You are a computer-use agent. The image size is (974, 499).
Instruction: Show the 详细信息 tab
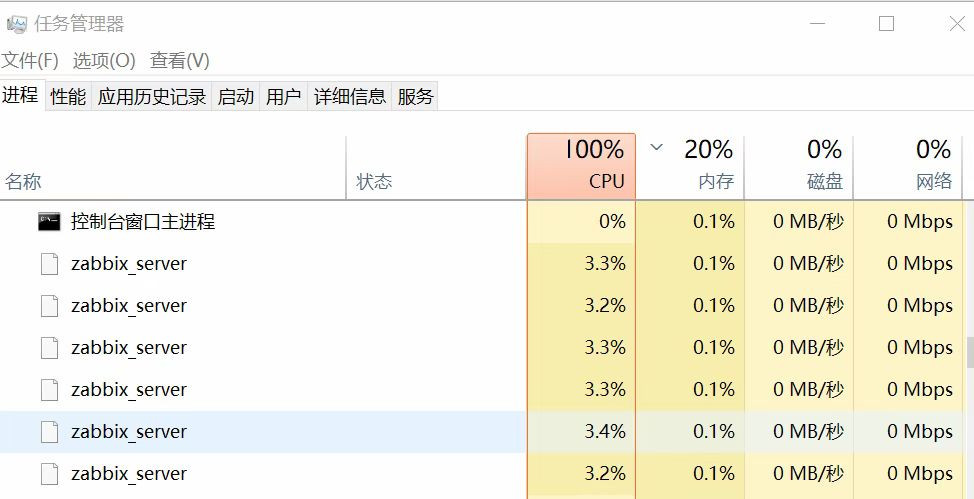tap(350, 97)
